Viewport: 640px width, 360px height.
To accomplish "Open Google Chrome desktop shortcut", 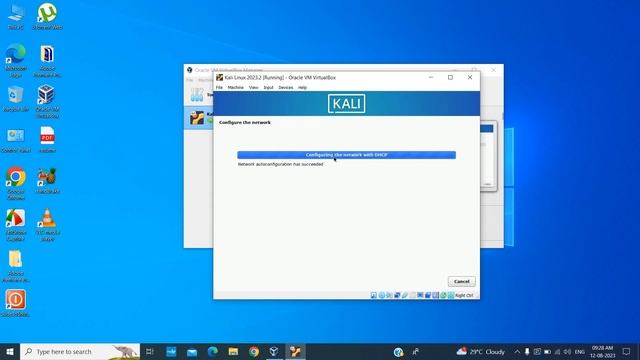I will [16, 183].
